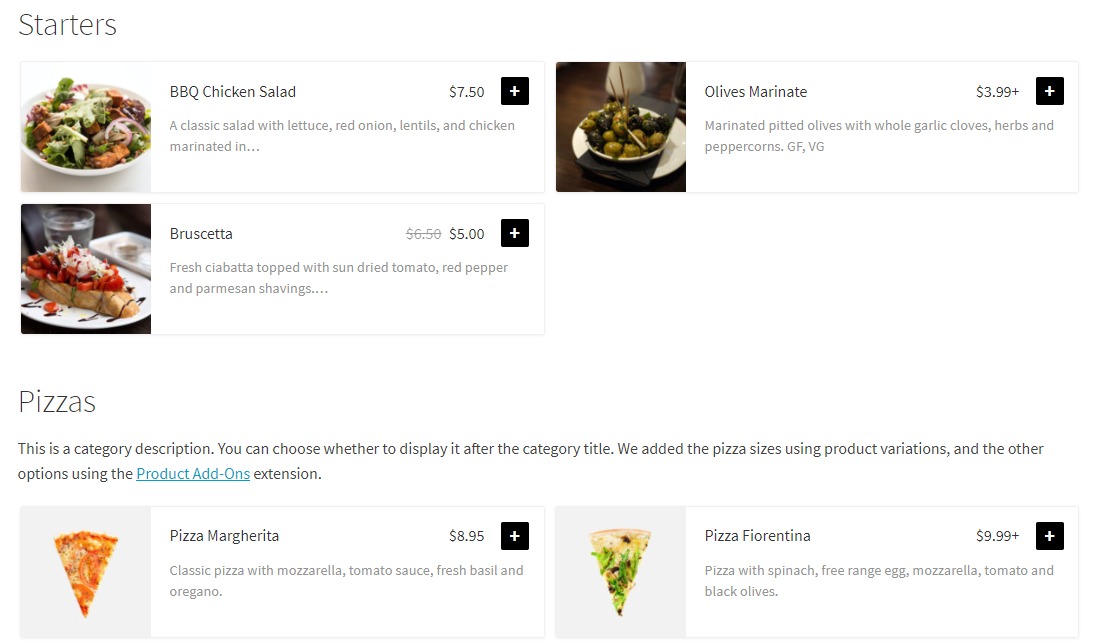Add BBQ Chicken Salad using plus icon
Viewport: 1094px width, 644px height.
point(514,91)
